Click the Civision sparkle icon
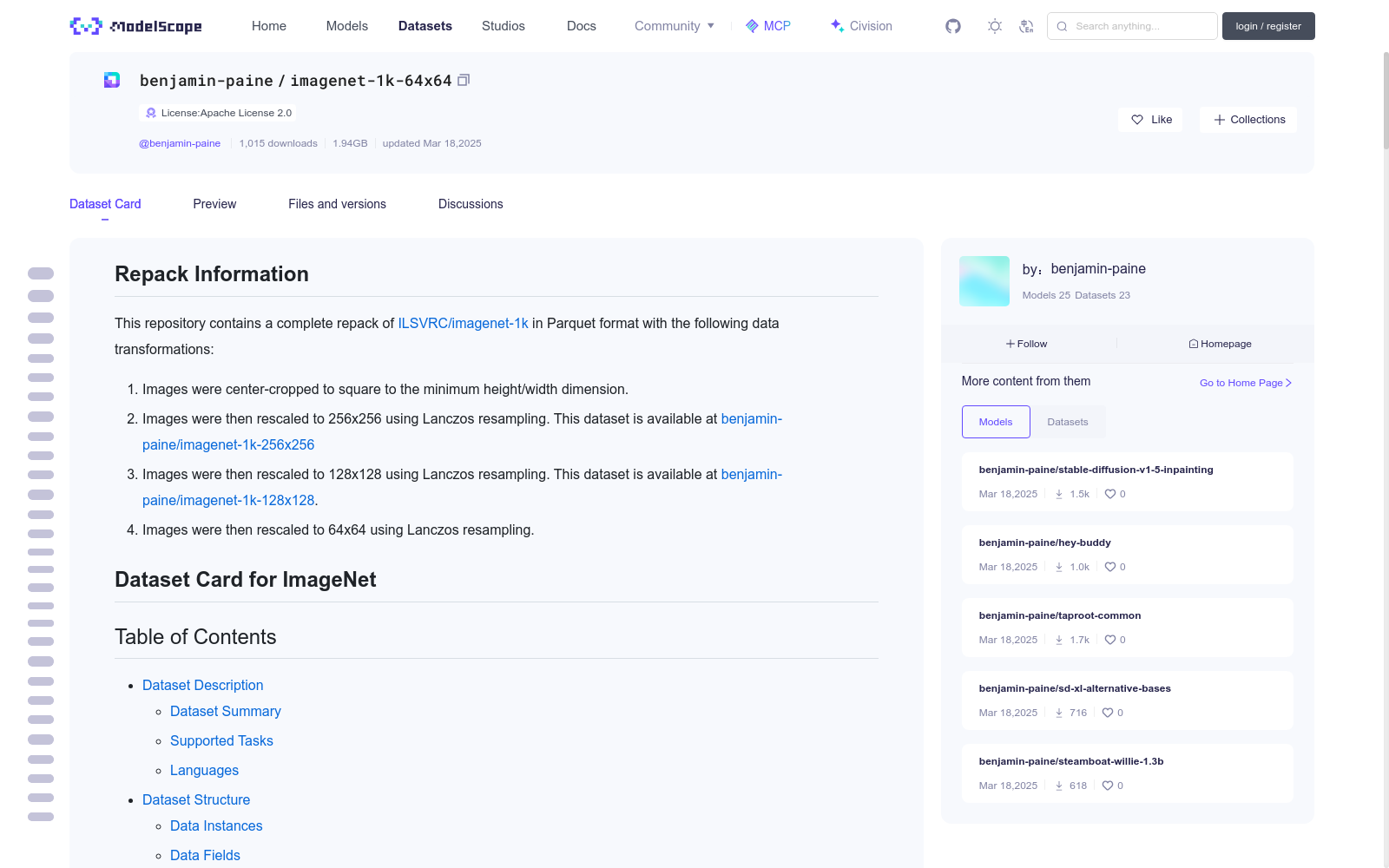 837,26
